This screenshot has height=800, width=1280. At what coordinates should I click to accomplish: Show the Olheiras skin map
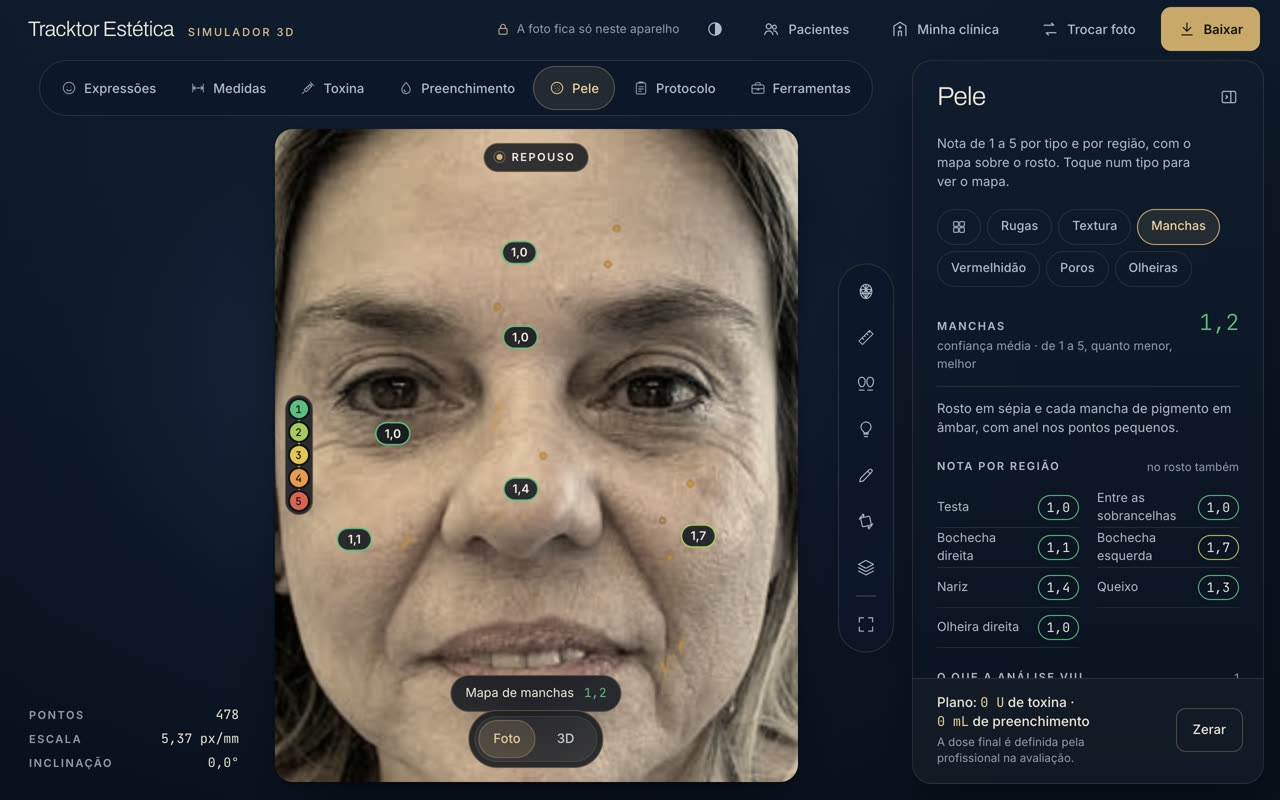point(1153,268)
